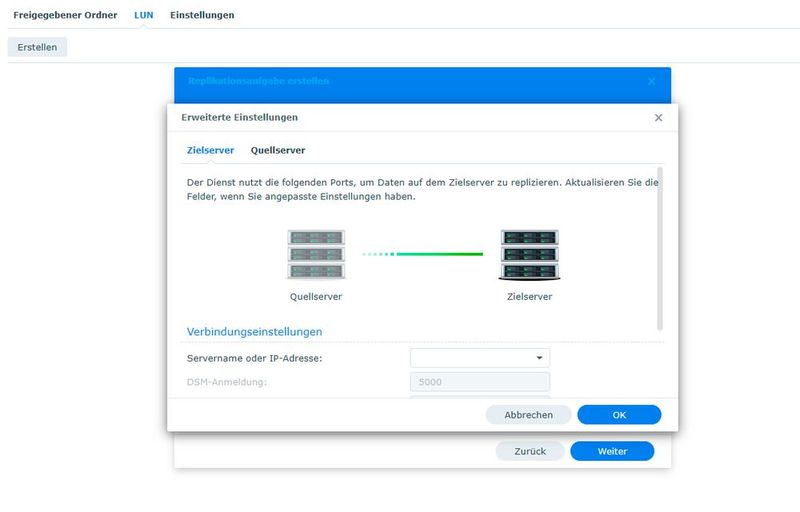
Task: Click the Erstellen button
Action: 37,47
